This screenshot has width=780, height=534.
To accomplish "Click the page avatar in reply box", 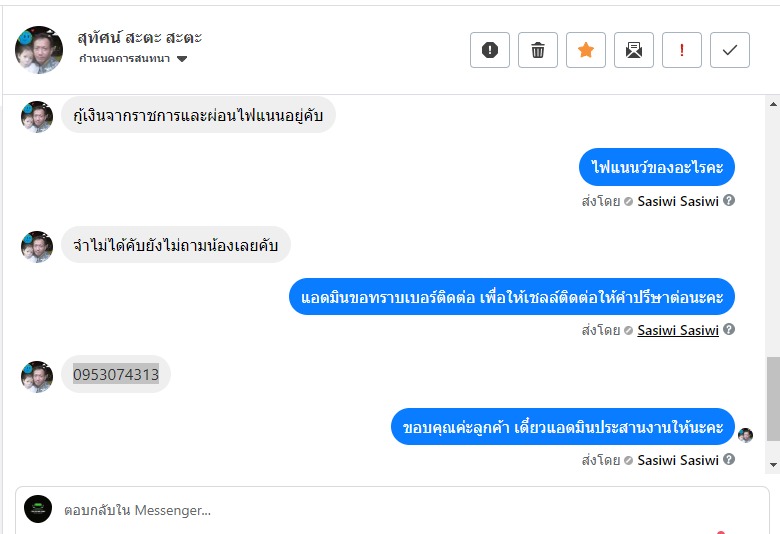I will [x=38, y=509].
